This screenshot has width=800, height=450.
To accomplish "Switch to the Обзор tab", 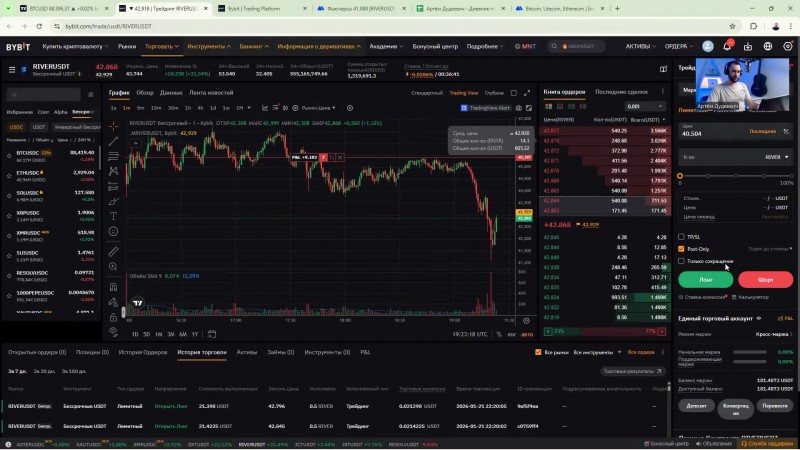I will coord(145,93).
